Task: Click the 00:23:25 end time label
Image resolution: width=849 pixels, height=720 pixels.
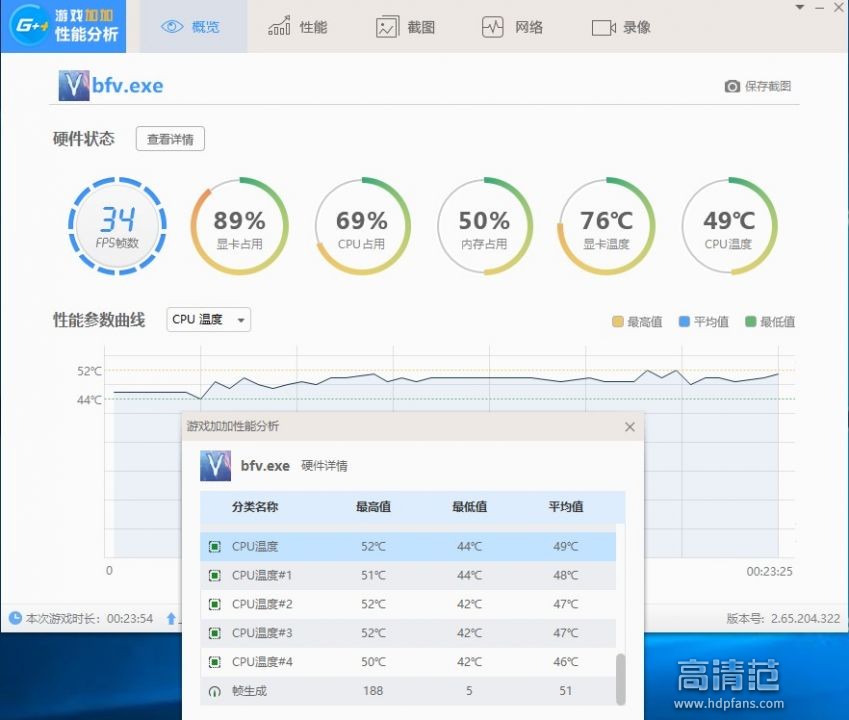Action: [769, 571]
